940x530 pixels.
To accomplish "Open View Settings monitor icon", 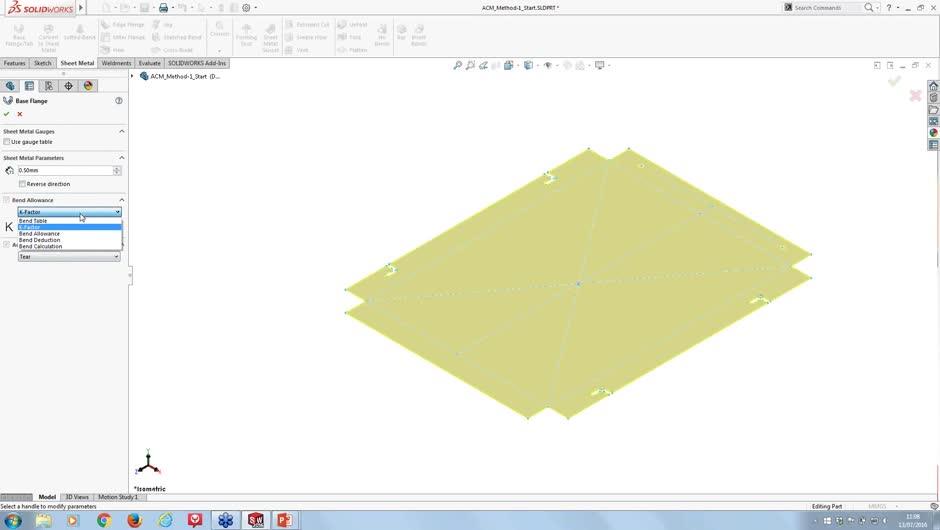I will click(599, 65).
